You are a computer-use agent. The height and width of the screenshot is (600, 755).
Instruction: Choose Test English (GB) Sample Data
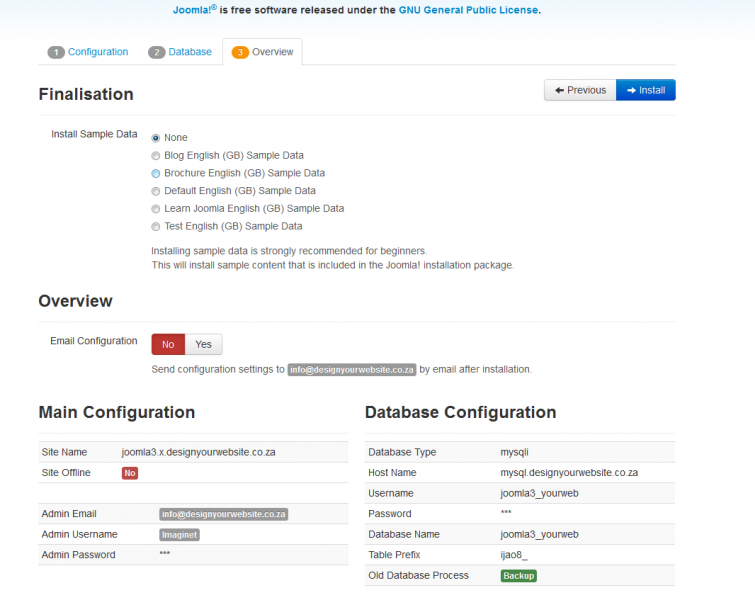156,227
